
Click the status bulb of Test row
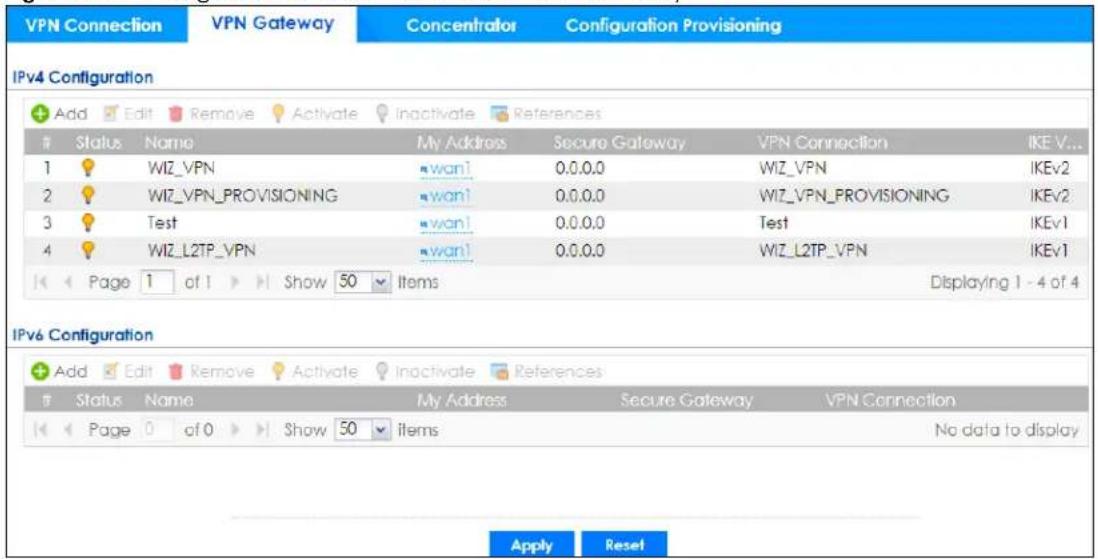pos(88,223)
